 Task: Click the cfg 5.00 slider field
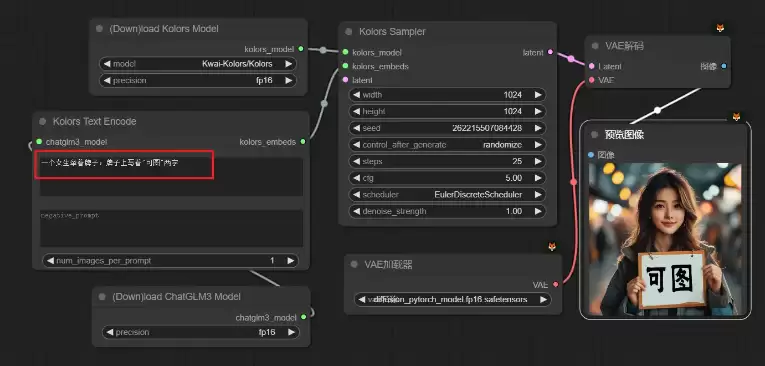447,178
